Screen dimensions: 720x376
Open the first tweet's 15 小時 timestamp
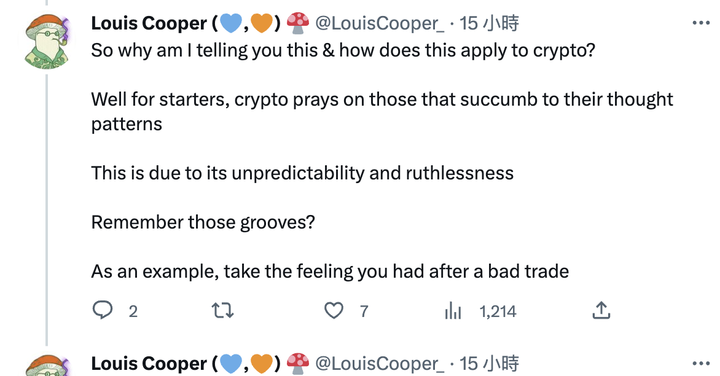(489, 23)
